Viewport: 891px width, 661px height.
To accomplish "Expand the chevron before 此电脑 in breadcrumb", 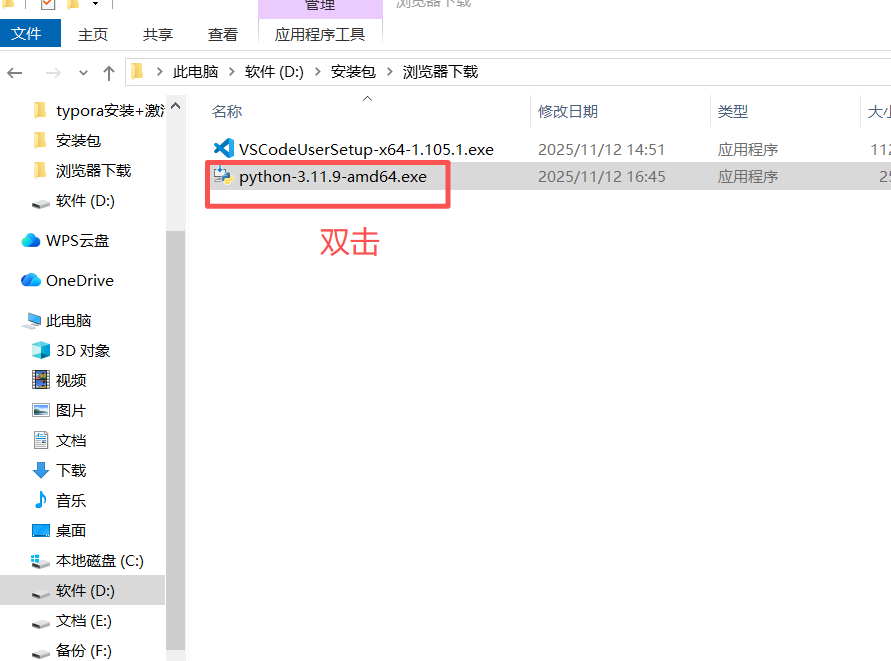I will pyautogui.click(x=159, y=72).
